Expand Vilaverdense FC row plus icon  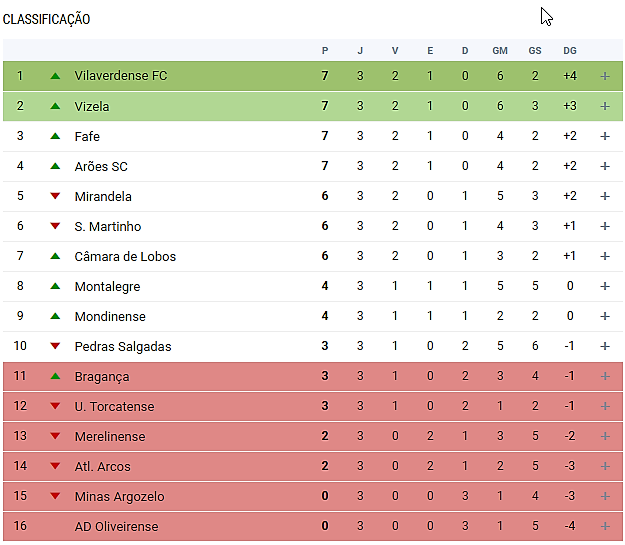click(x=604, y=76)
